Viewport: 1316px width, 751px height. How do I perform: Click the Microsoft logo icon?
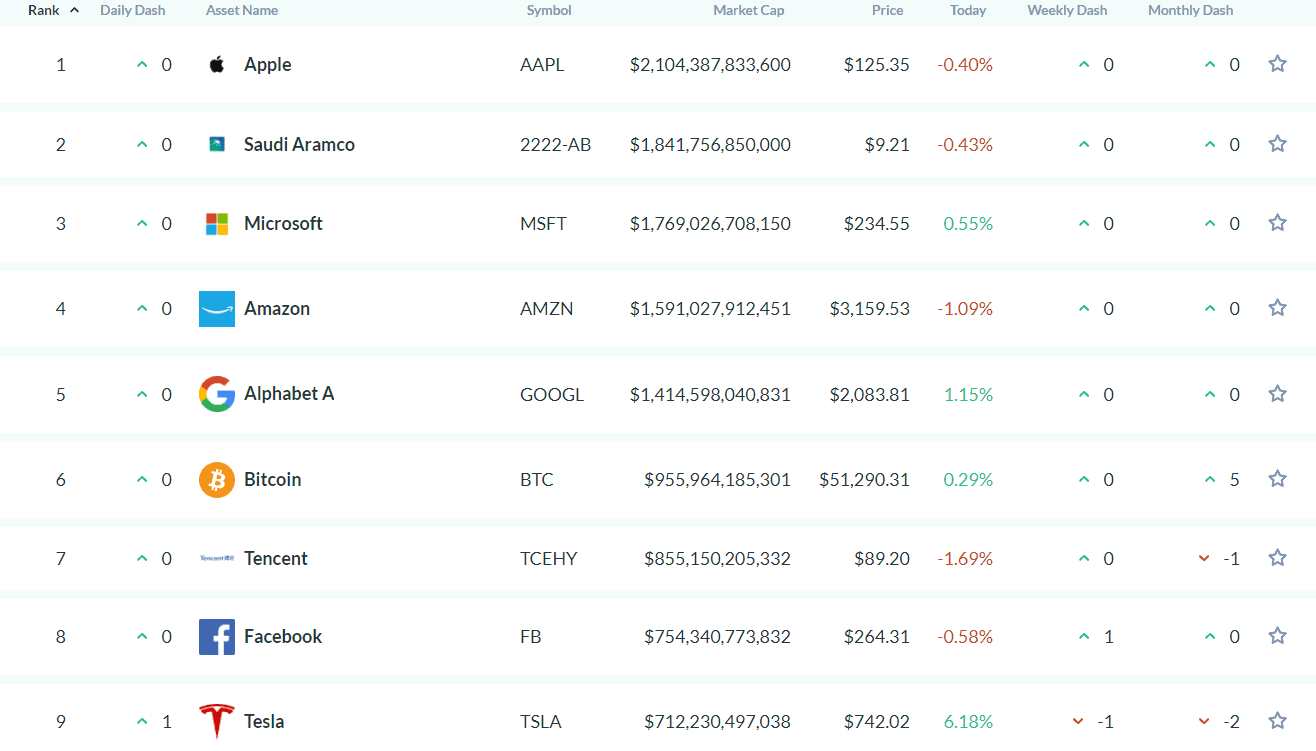[217, 224]
